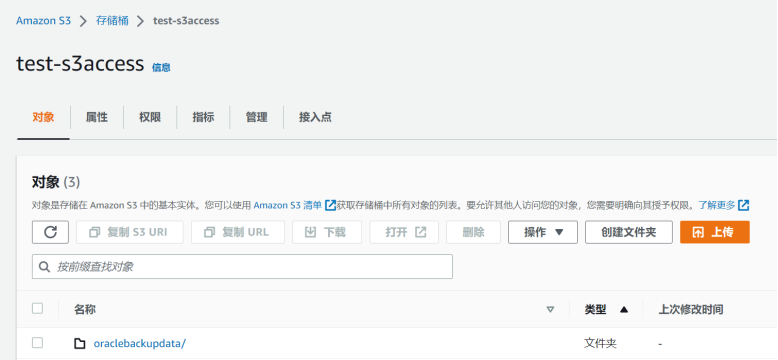
Task: Open the oraclebackupdata/ folder link
Action: pos(139,343)
